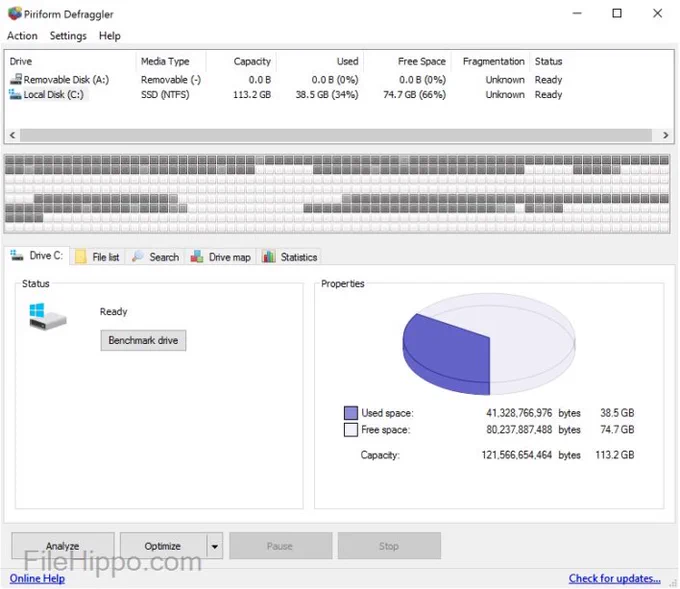The height and width of the screenshot is (589, 680).
Task: Click the File list folder icon
Action: [81, 257]
